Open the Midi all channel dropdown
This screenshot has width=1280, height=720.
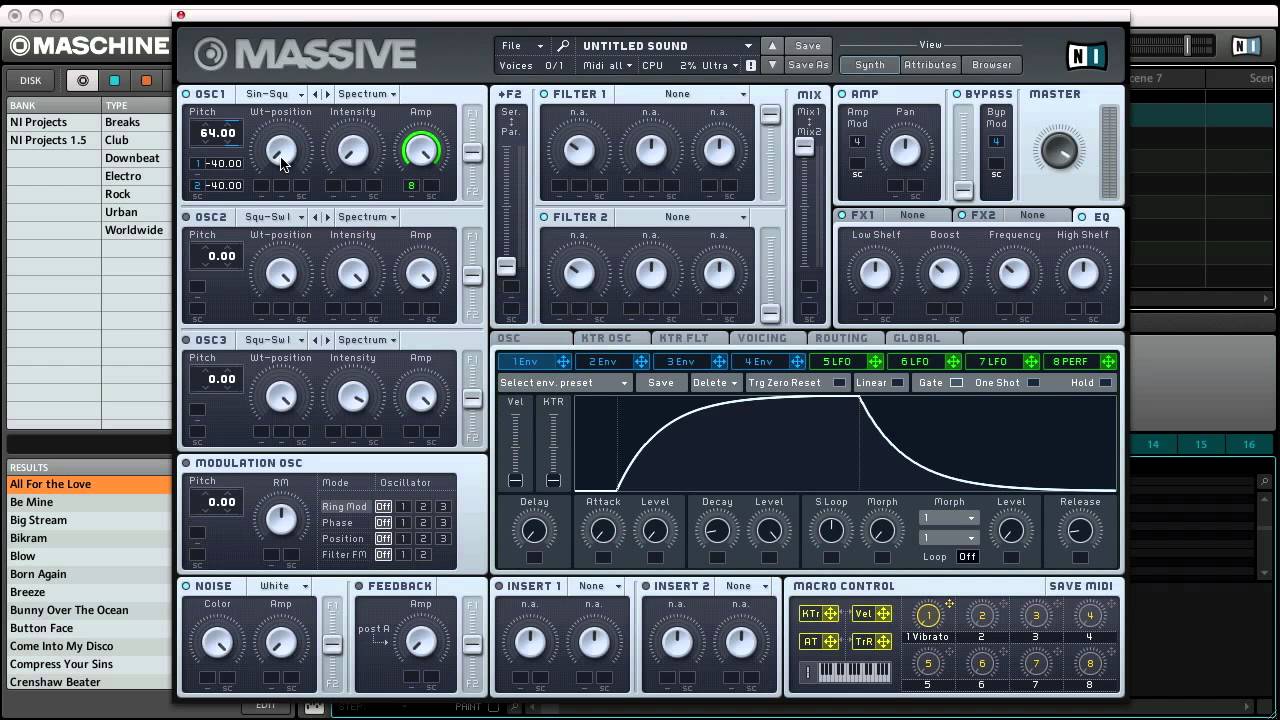607,66
